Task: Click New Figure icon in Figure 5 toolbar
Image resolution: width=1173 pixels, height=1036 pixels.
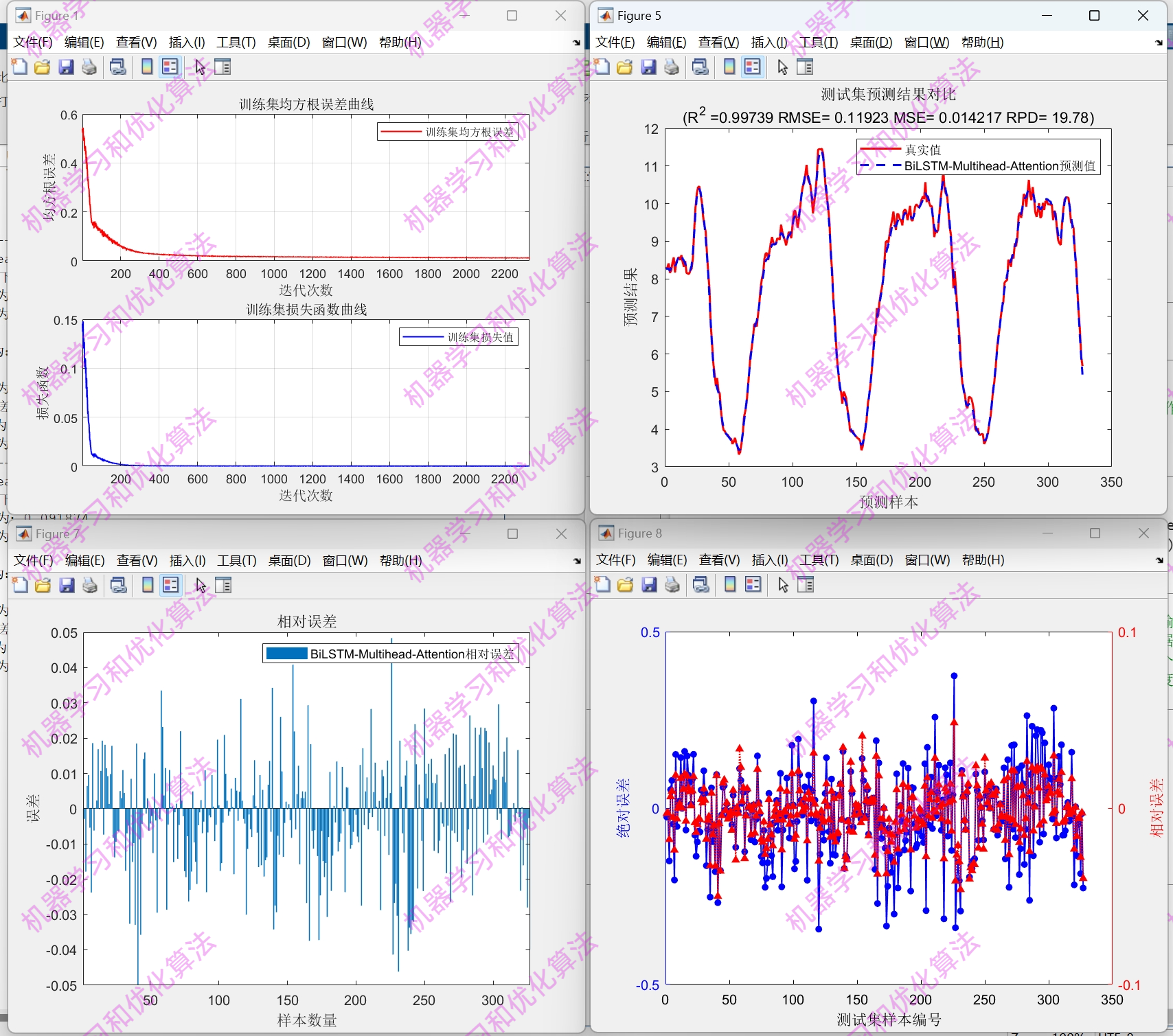Action: [x=602, y=67]
